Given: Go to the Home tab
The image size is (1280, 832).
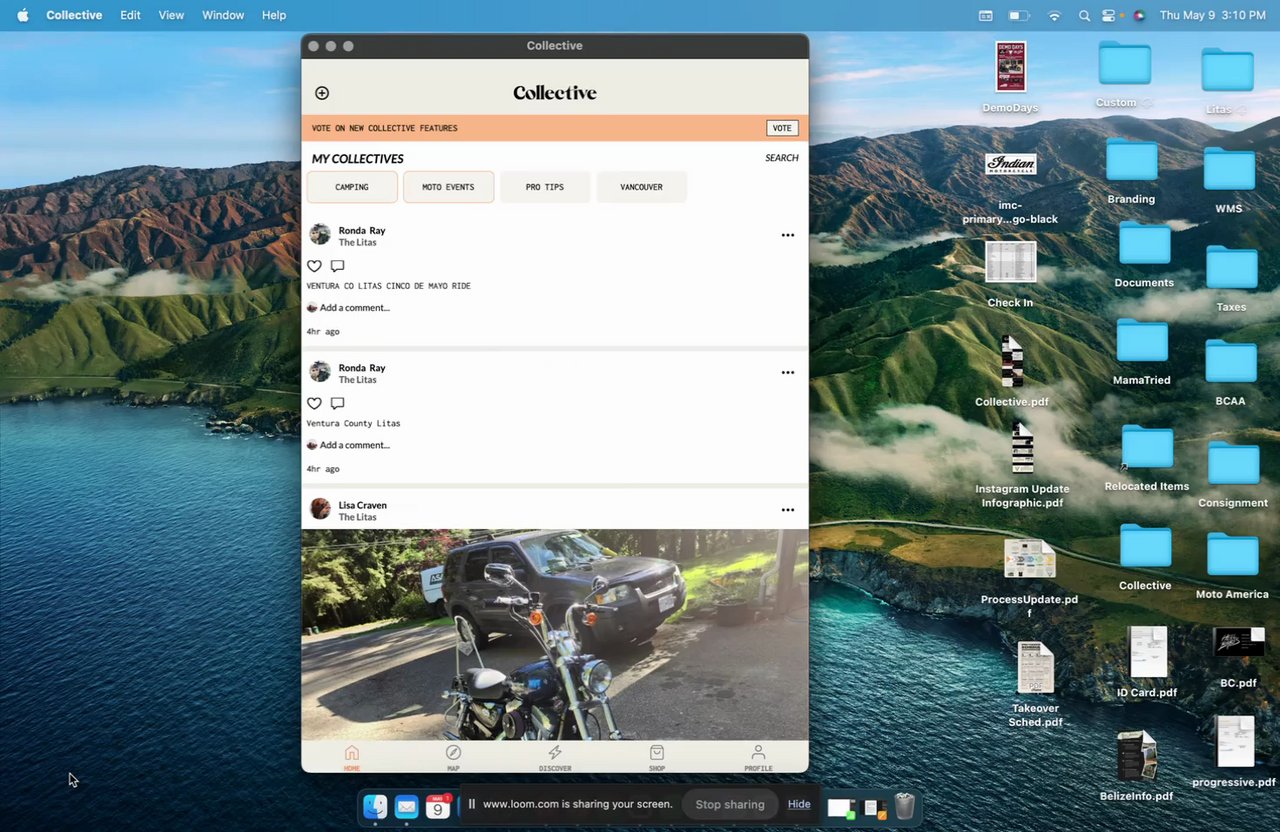Looking at the screenshot, I should [x=352, y=757].
